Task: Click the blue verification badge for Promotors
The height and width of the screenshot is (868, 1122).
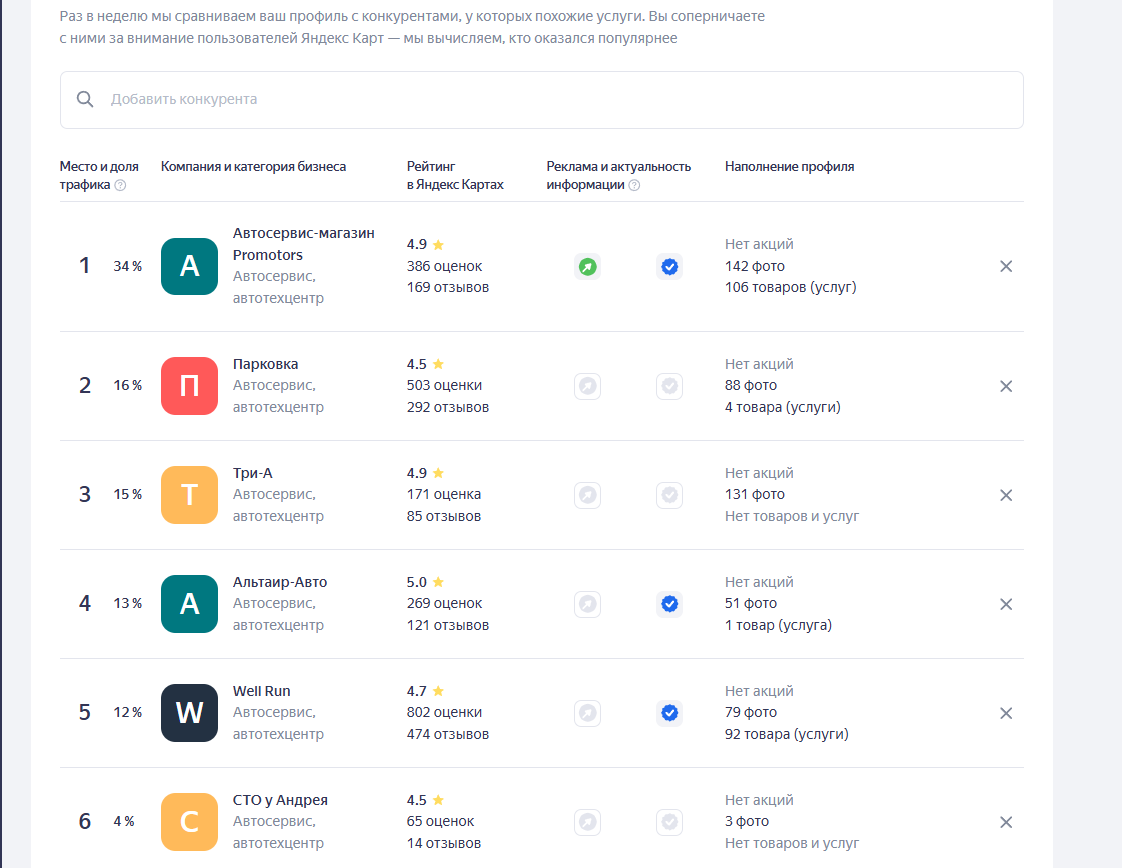Action: [x=670, y=267]
